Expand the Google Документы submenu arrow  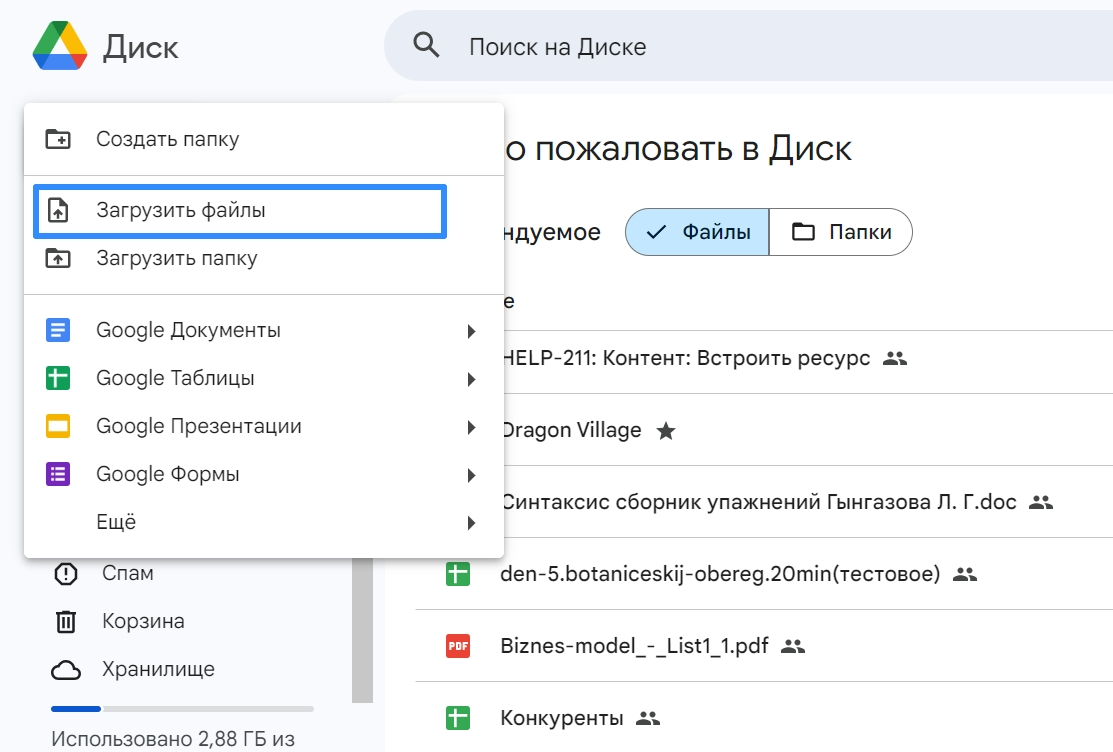[471, 331]
